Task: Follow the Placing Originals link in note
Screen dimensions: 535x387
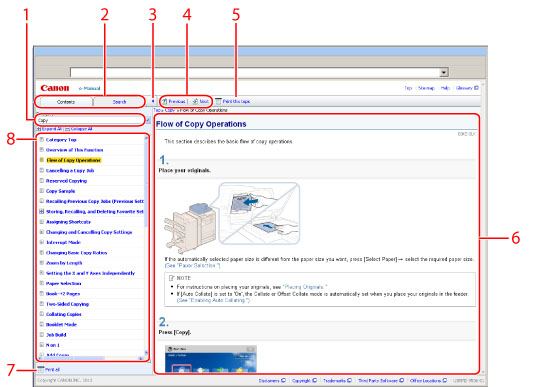Action: 305,287
